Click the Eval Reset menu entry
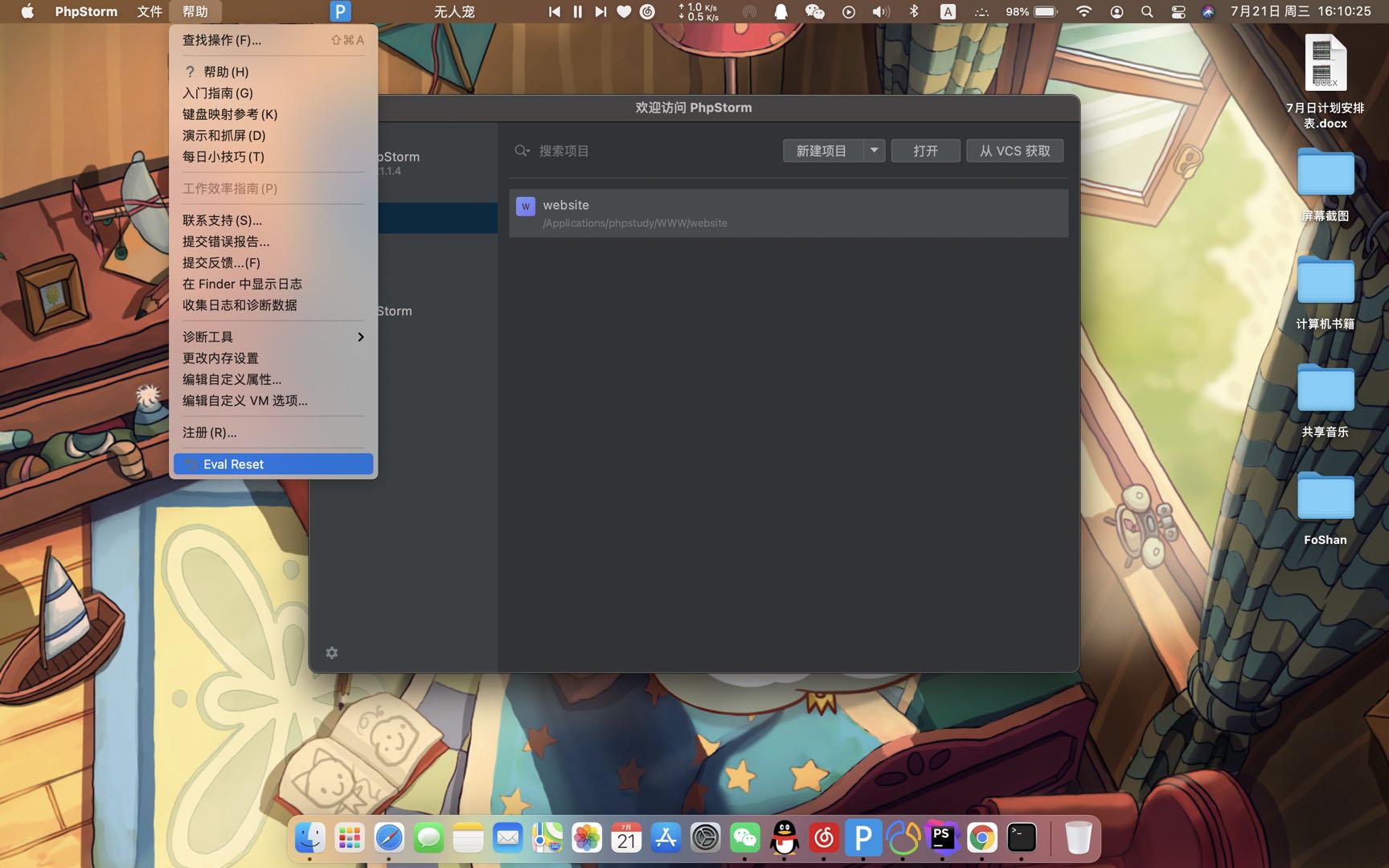Screen dimensions: 1389x868 [x=273, y=464]
